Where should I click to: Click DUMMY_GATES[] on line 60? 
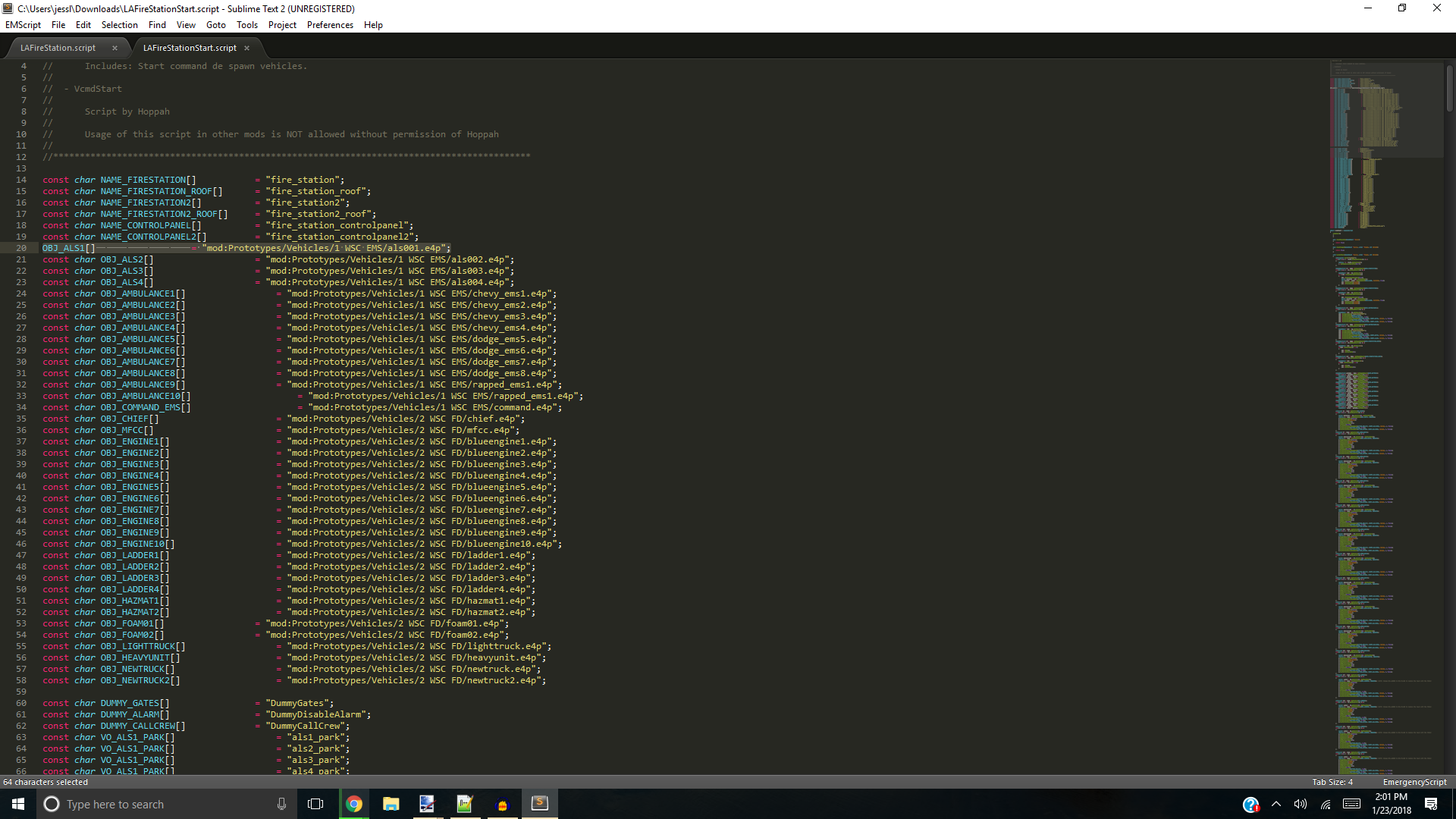point(135,703)
